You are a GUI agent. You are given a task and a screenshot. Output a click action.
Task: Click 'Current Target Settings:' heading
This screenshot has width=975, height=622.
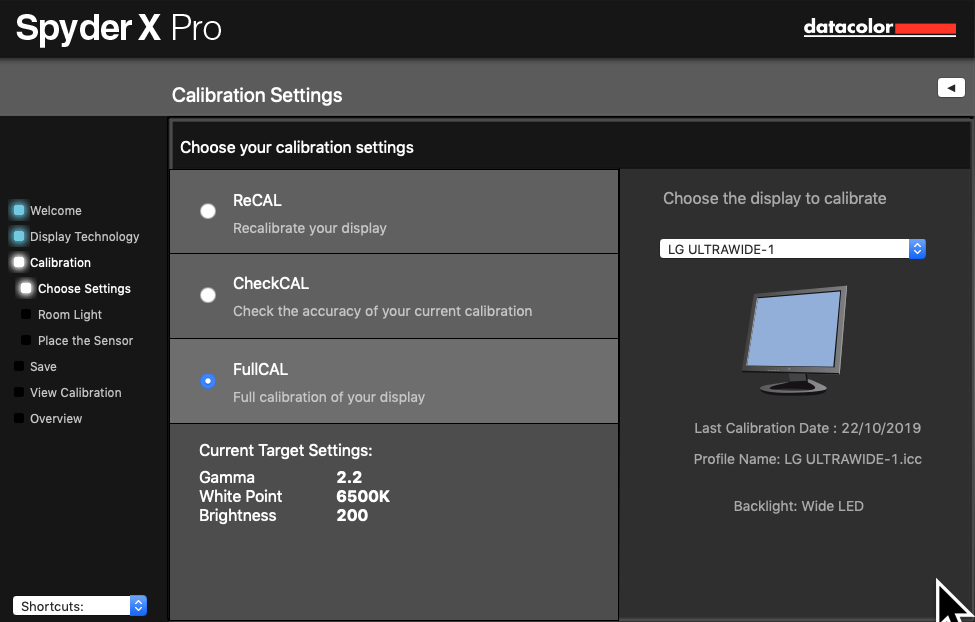coord(285,450)
